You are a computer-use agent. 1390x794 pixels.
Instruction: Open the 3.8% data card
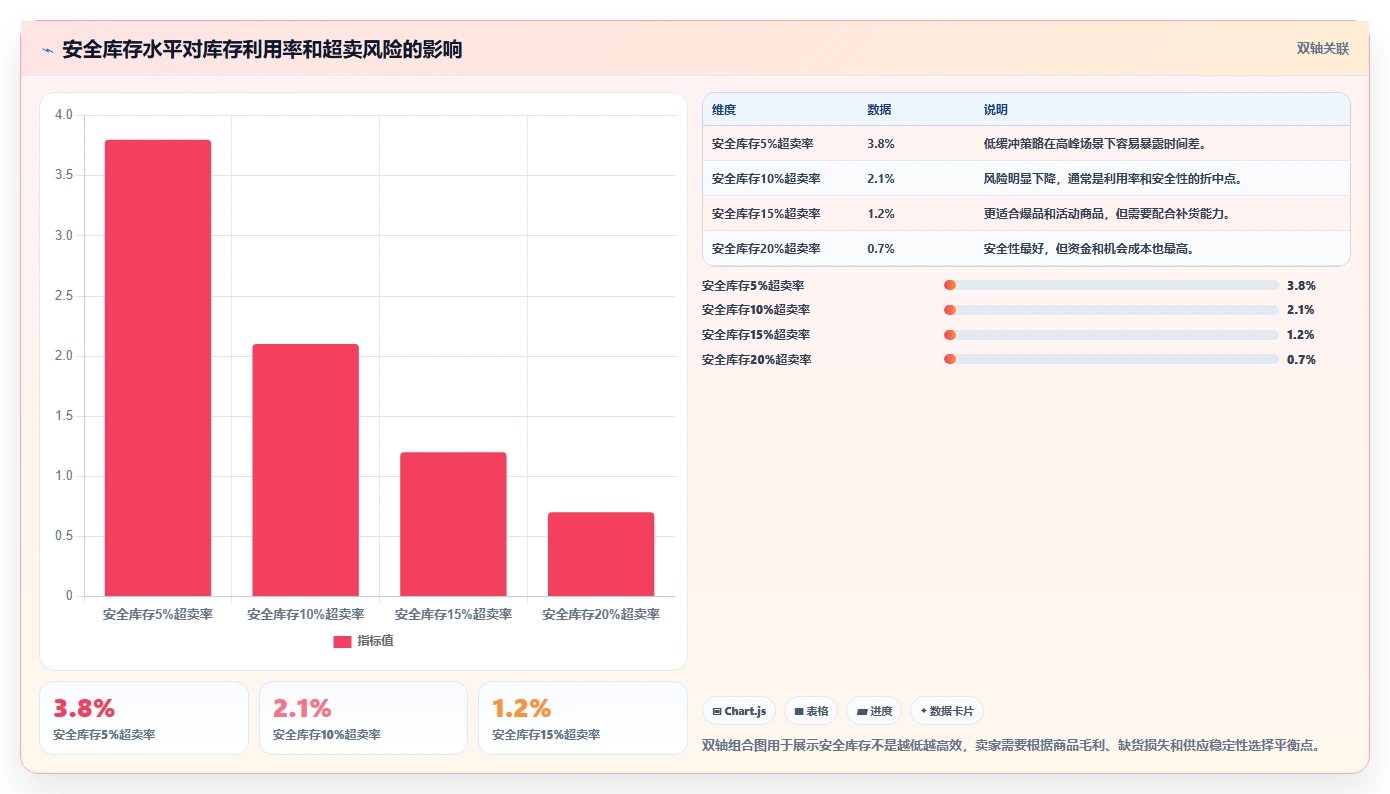point(144,718)
